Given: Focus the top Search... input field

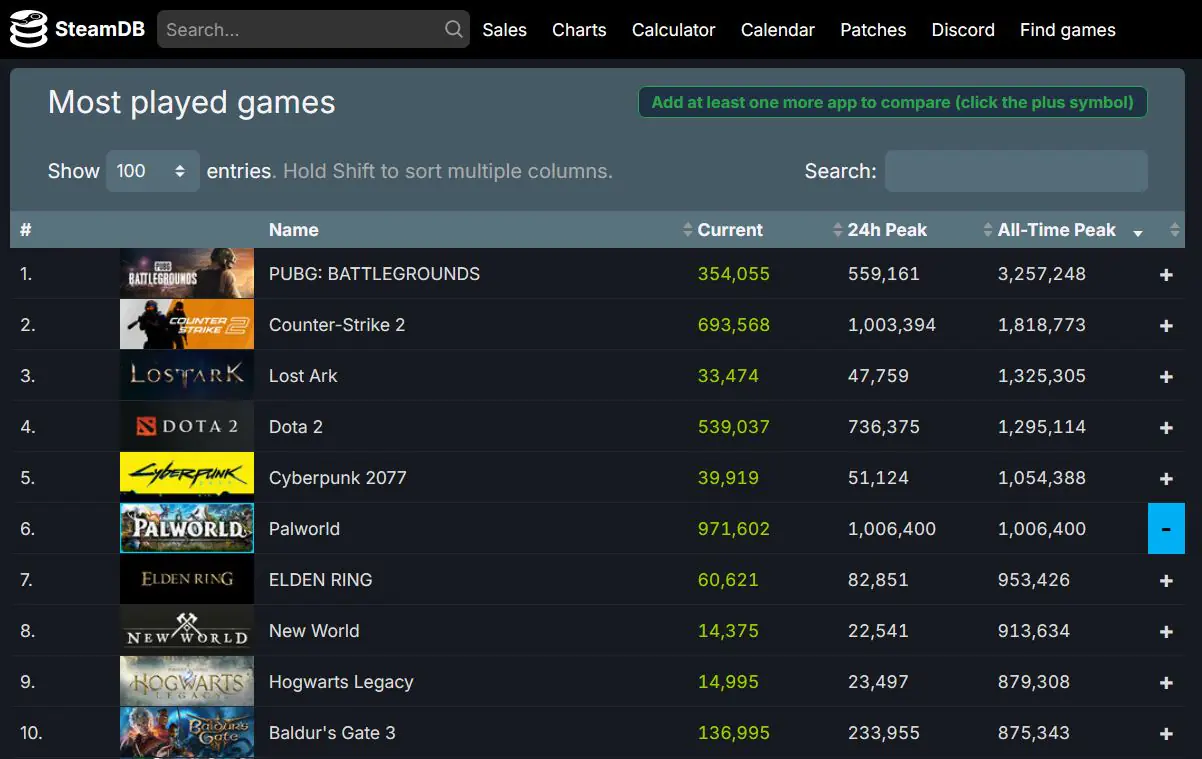Looking at the screenshot, I should (x=313, y=29).
